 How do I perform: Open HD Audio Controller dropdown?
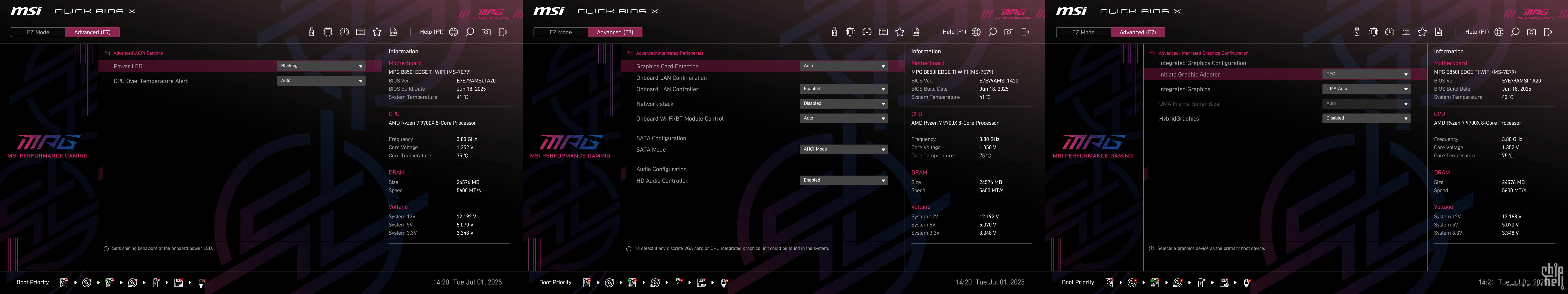844,180
